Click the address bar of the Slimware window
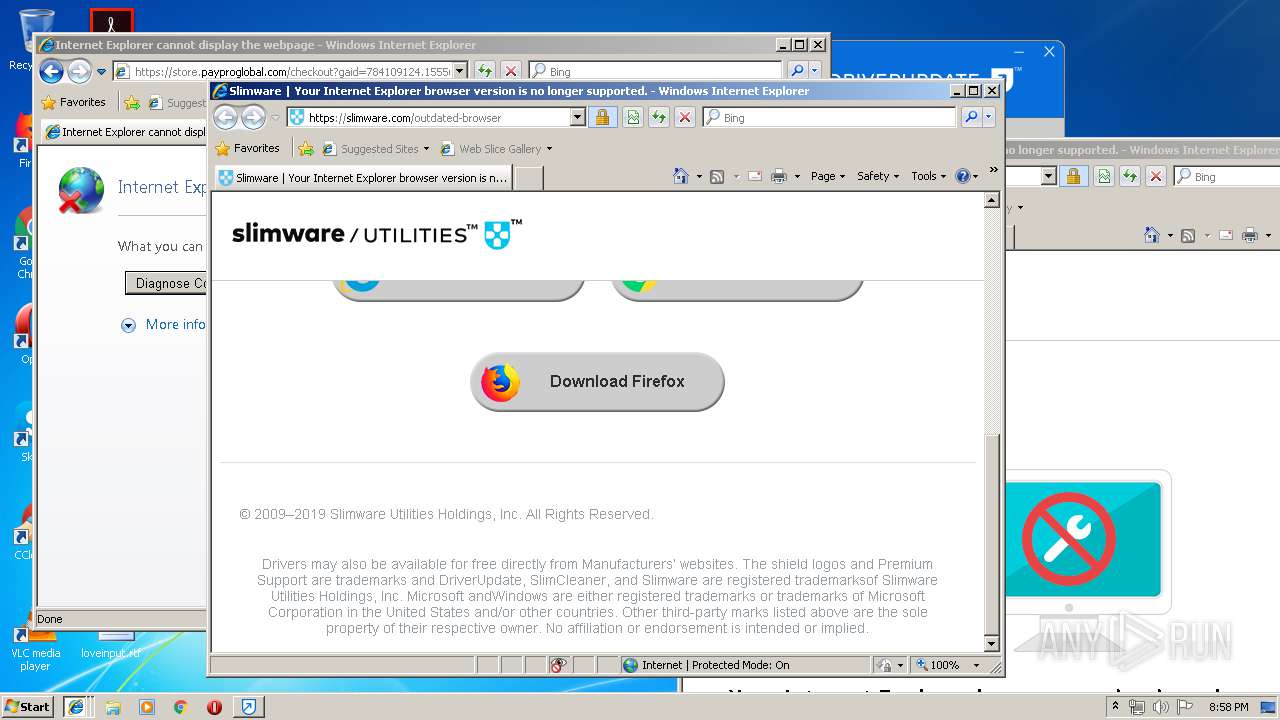The height and width of the screenshot is (720, 1280). point(436,117)
